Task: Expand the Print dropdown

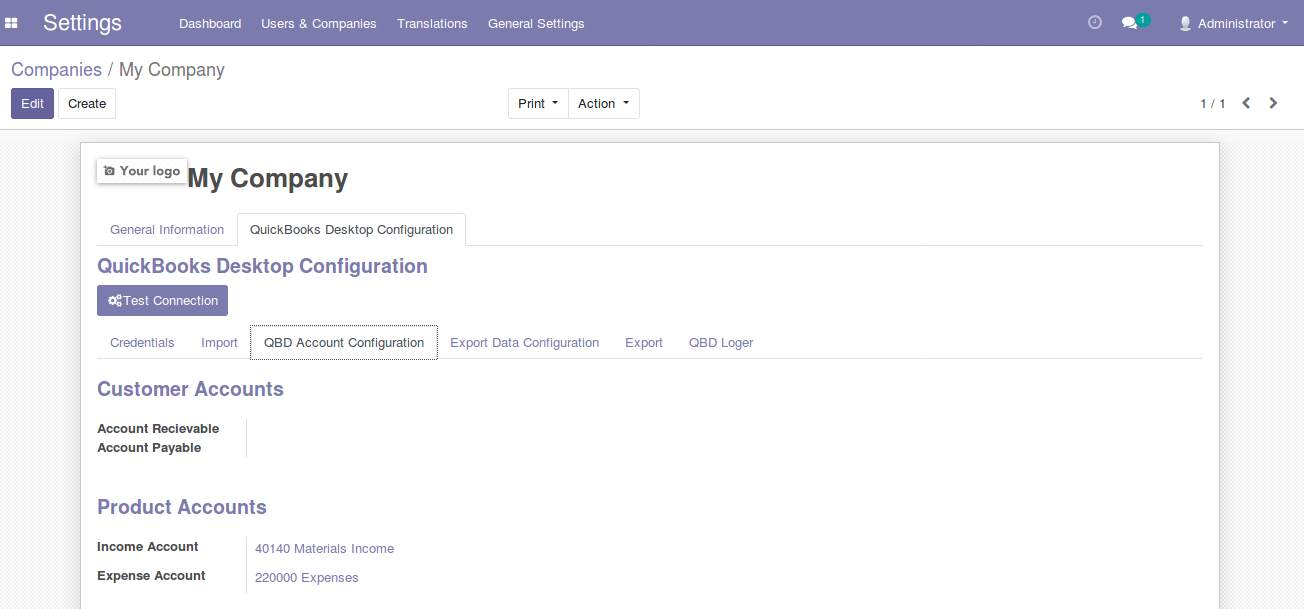Action: [x=538, y=104]
